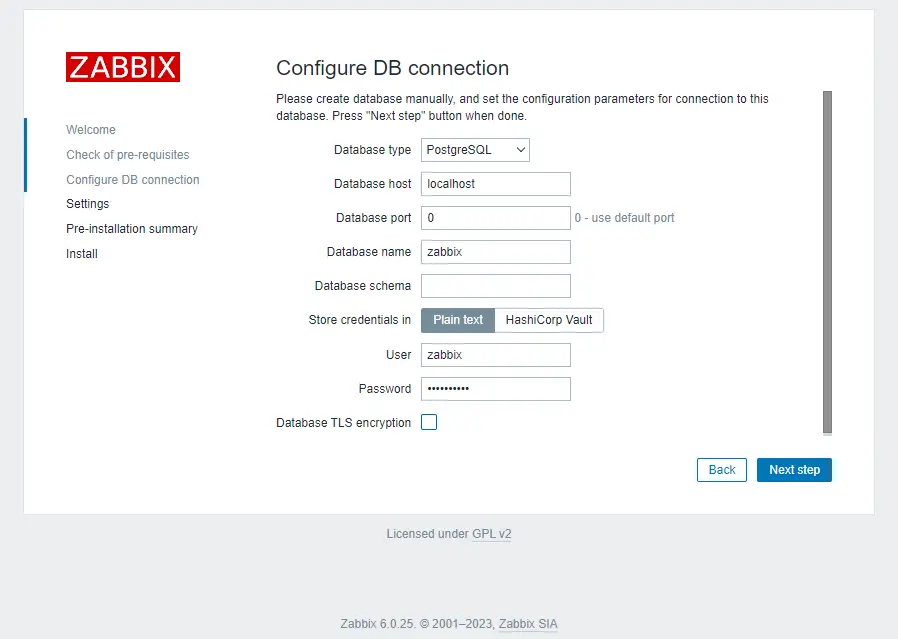Click the Database host field
Viewport: 898px width, 639px height.
pyautogui.click(x=495, y=184)
